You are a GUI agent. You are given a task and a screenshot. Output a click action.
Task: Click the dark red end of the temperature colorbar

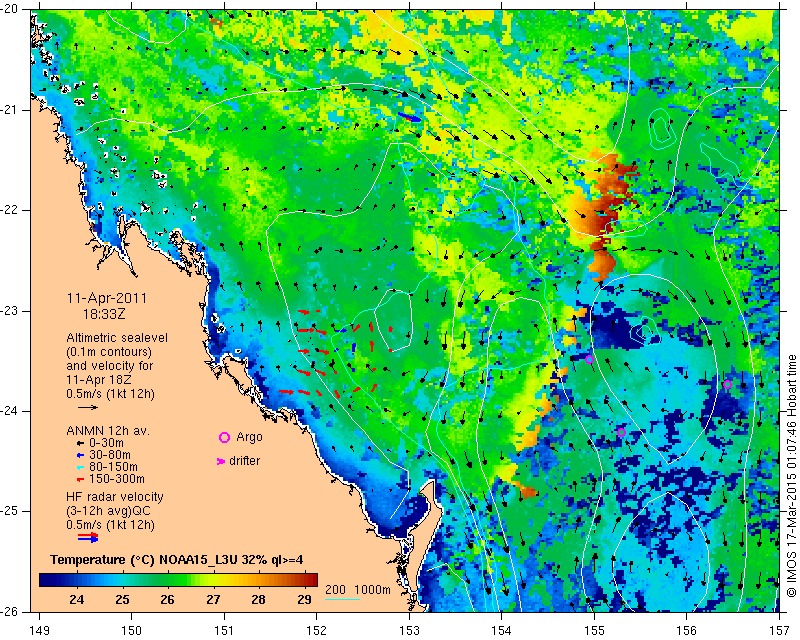[x=311, y=580]
